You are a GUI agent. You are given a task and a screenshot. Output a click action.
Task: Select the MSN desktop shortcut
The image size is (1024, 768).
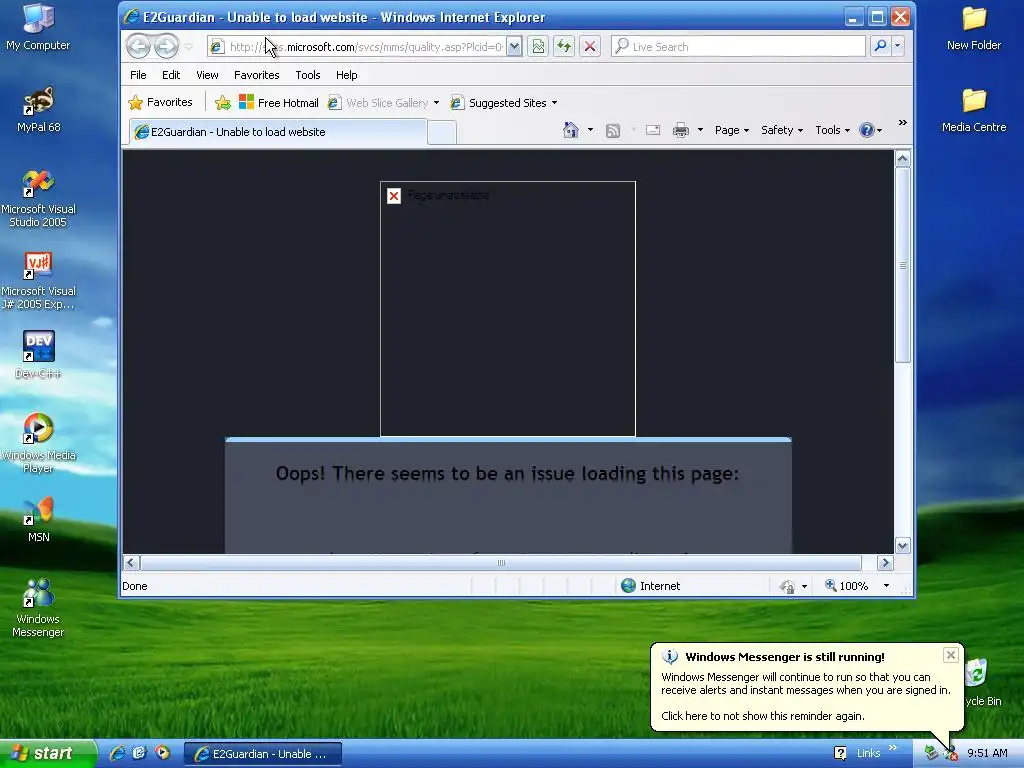pyautogui.click(x=38, y=520)
